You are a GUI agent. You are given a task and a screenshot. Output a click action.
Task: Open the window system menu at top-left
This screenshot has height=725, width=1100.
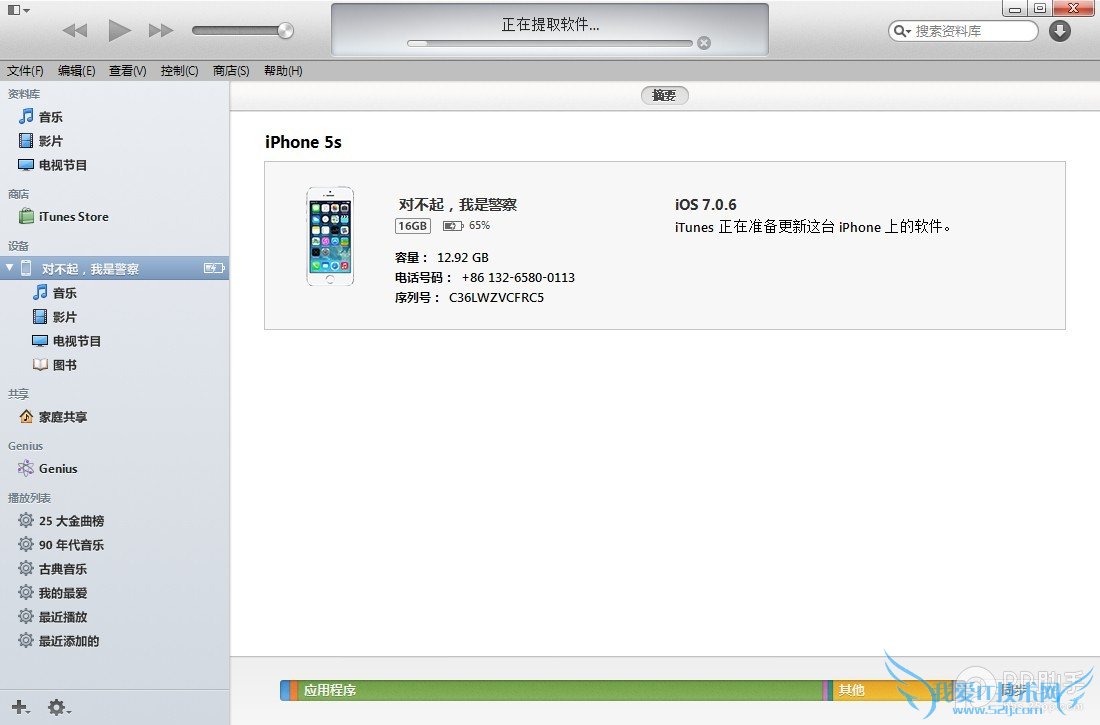(x=14, y=8)
